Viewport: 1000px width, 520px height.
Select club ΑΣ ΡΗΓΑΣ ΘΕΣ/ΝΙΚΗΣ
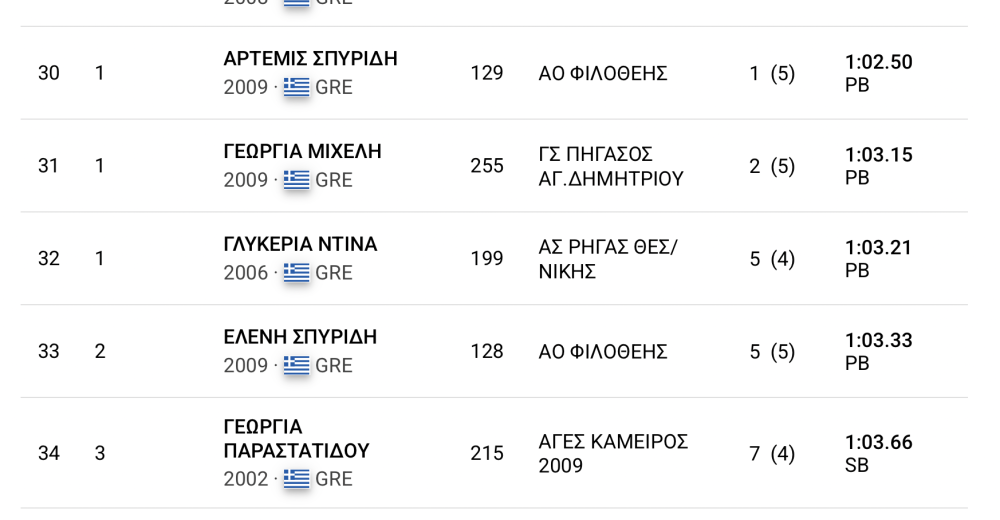click(608, 259)
